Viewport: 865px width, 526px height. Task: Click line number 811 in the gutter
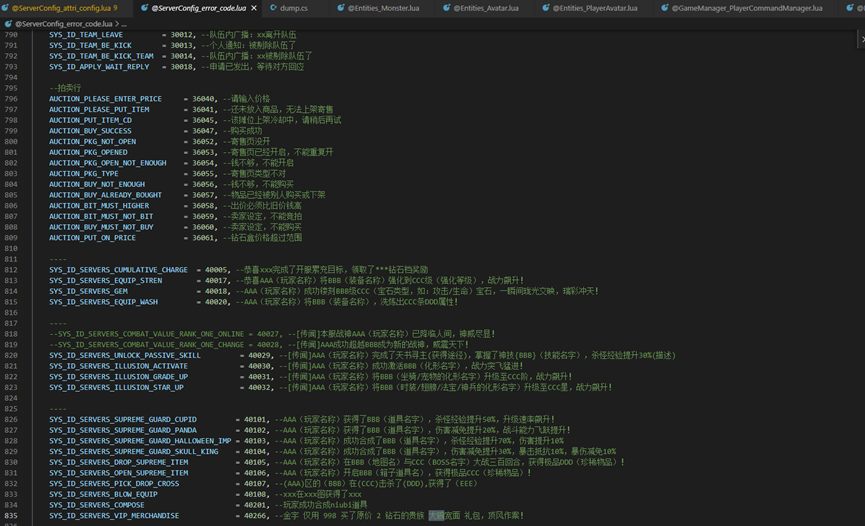click(12, 259)
